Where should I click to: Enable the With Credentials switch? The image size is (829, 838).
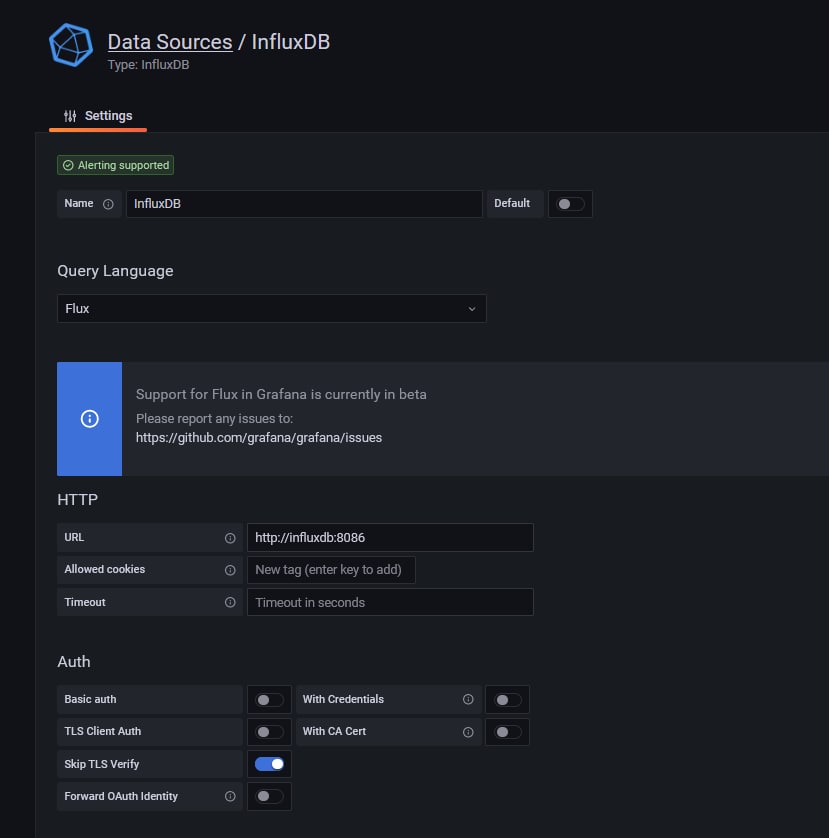pyautogui.click(x=507, y=700)
